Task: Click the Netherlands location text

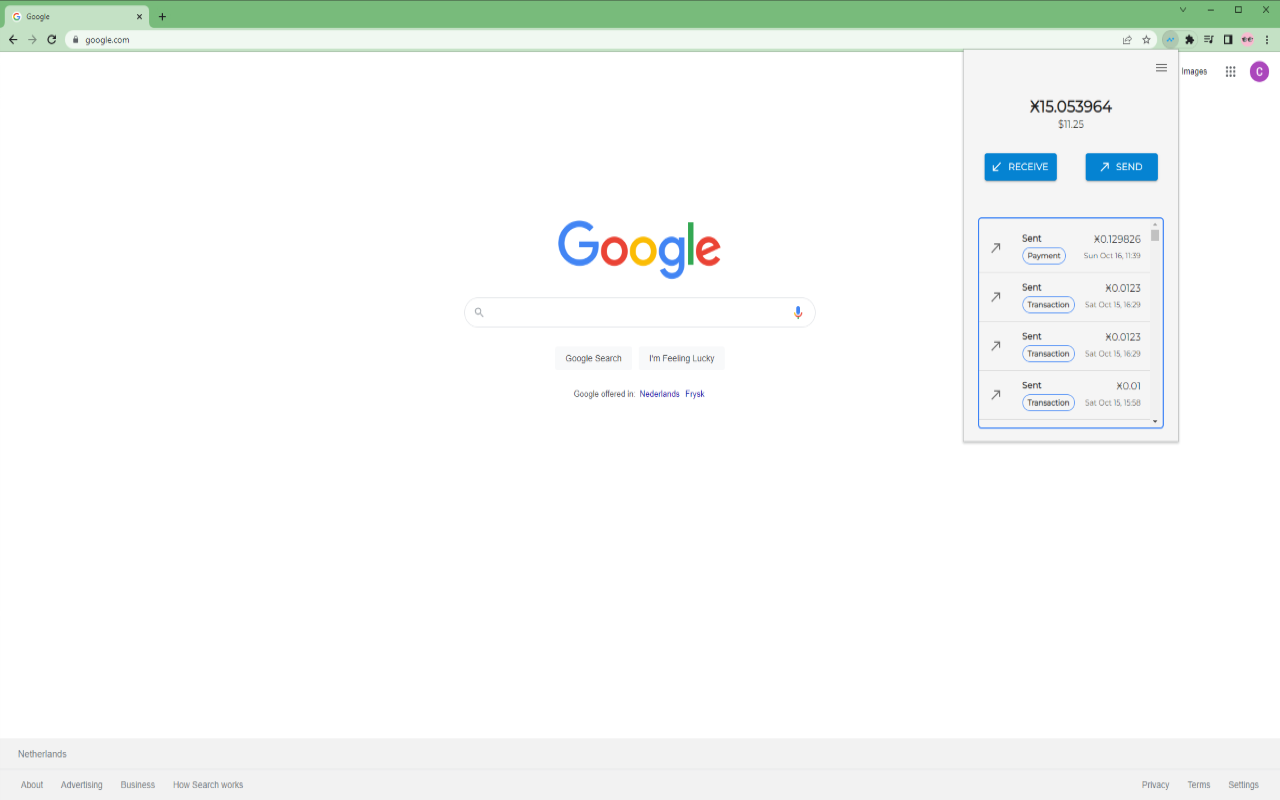Action: (42, 754)
